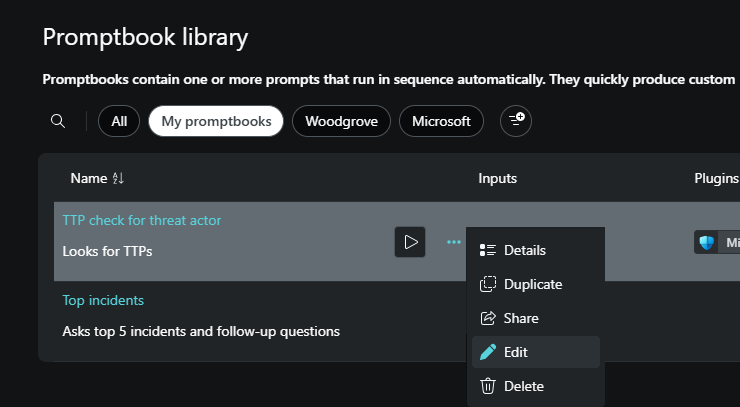Open the add filter options icon
Screen dimensions: 740x407
coord(516,121)
